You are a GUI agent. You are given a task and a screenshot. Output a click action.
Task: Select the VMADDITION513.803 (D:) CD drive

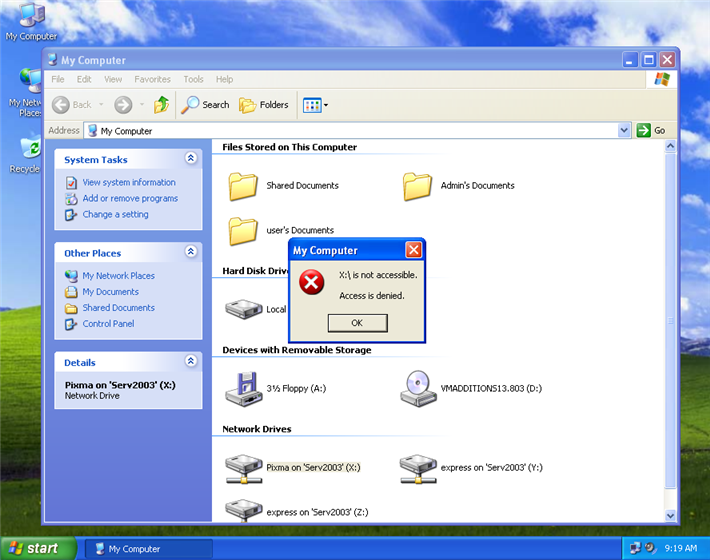pos(419,388)
